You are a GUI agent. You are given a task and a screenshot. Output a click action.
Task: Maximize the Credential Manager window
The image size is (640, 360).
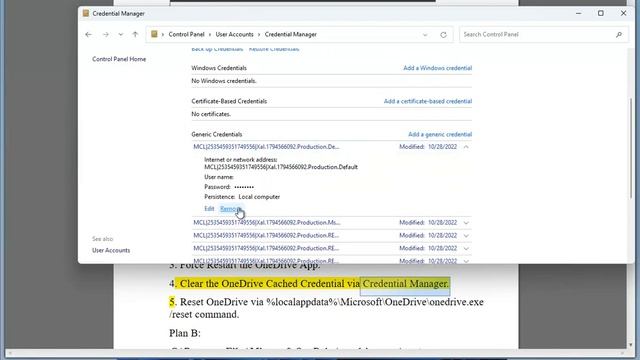(x=601, y=13)
